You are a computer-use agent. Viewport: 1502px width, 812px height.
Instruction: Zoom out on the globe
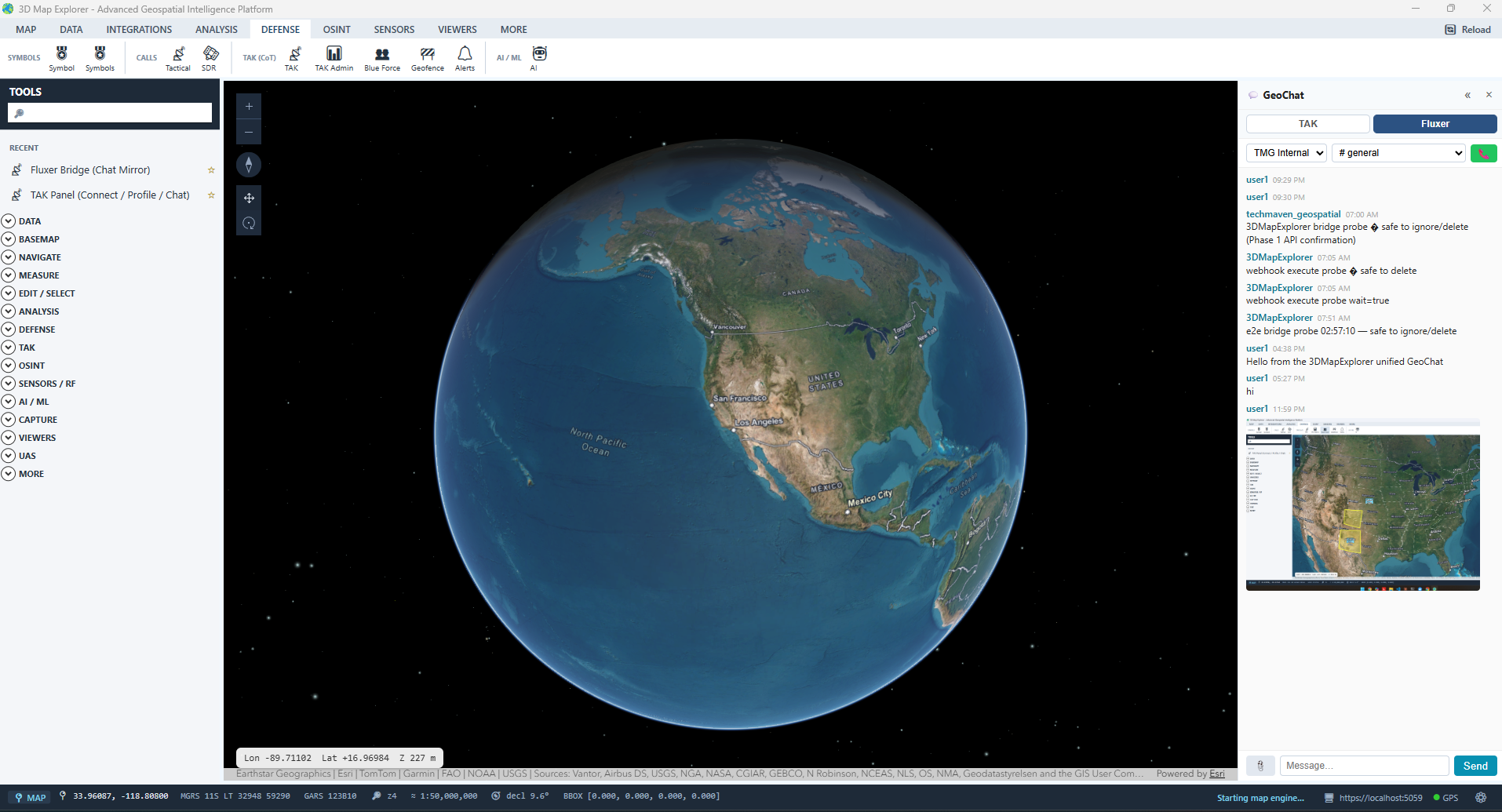click(249, 132)
